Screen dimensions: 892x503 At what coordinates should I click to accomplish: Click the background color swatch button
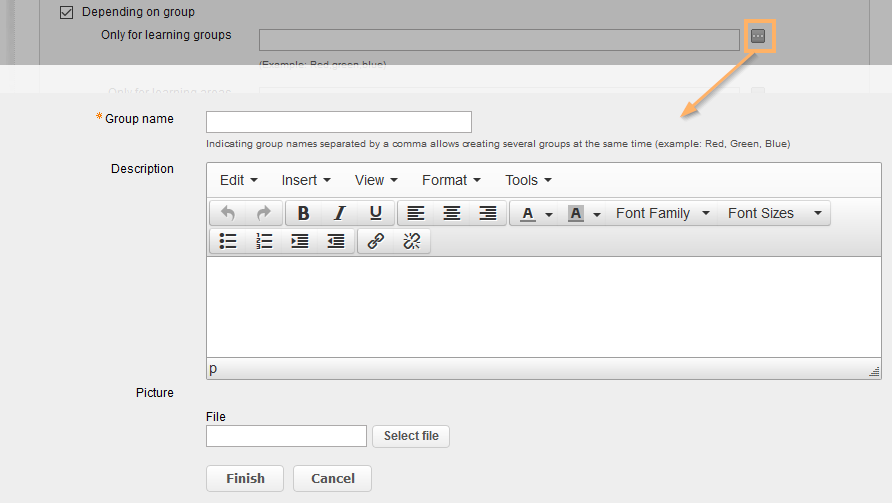(576, 213)
